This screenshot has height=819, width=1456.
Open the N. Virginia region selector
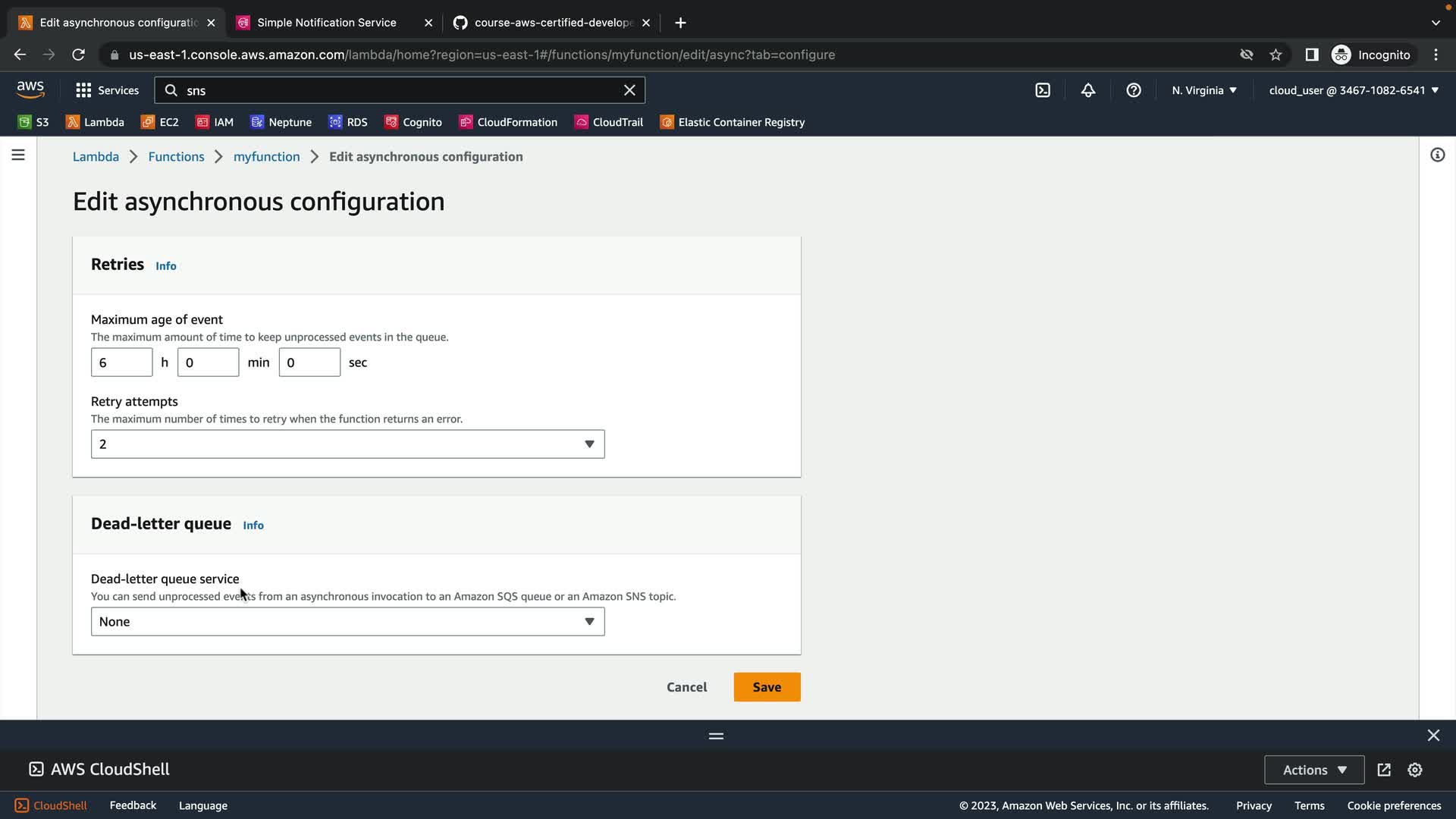pyautogui.click(x=1203, y=90)
